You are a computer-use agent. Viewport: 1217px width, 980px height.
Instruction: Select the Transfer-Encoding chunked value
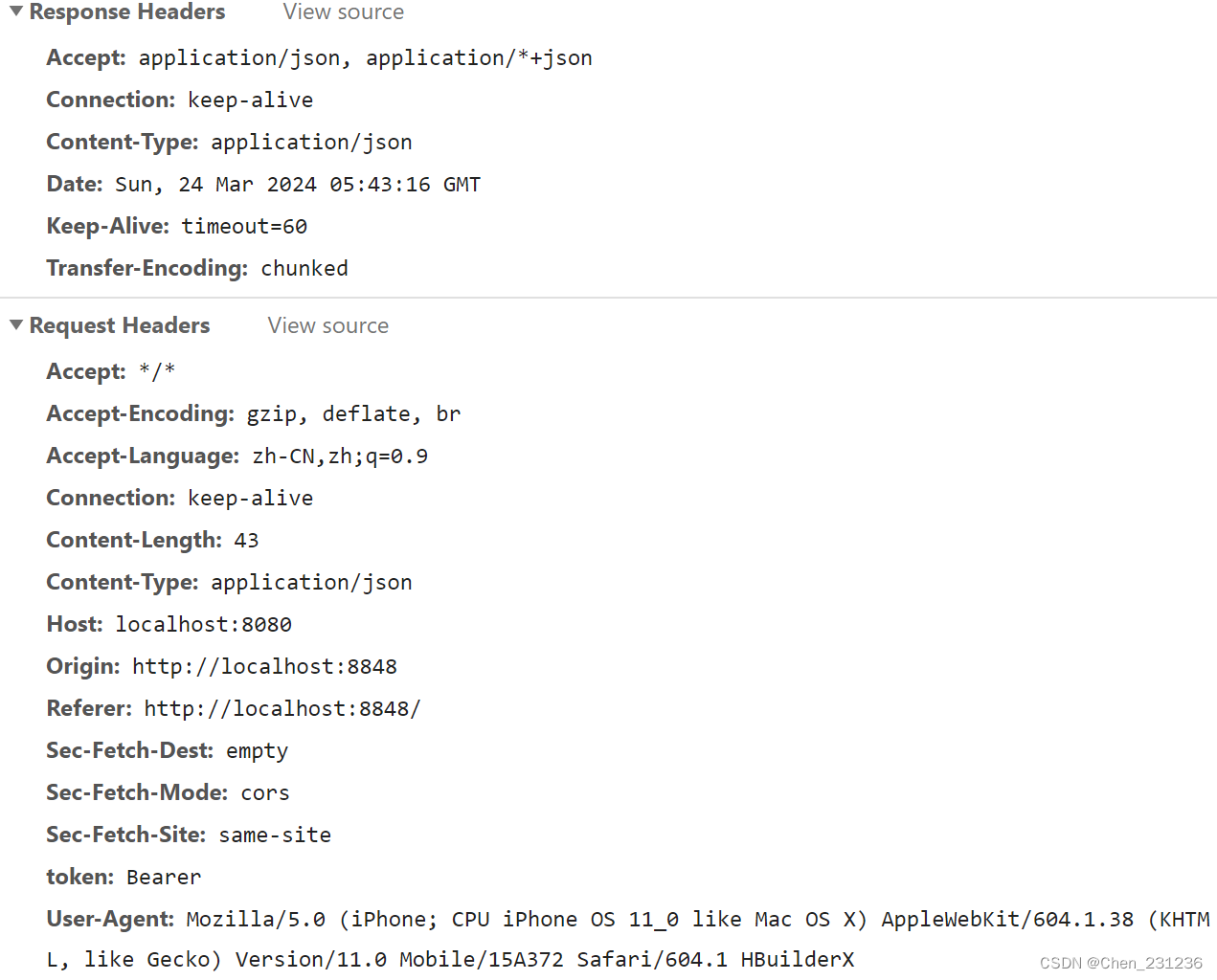(304, 268)
